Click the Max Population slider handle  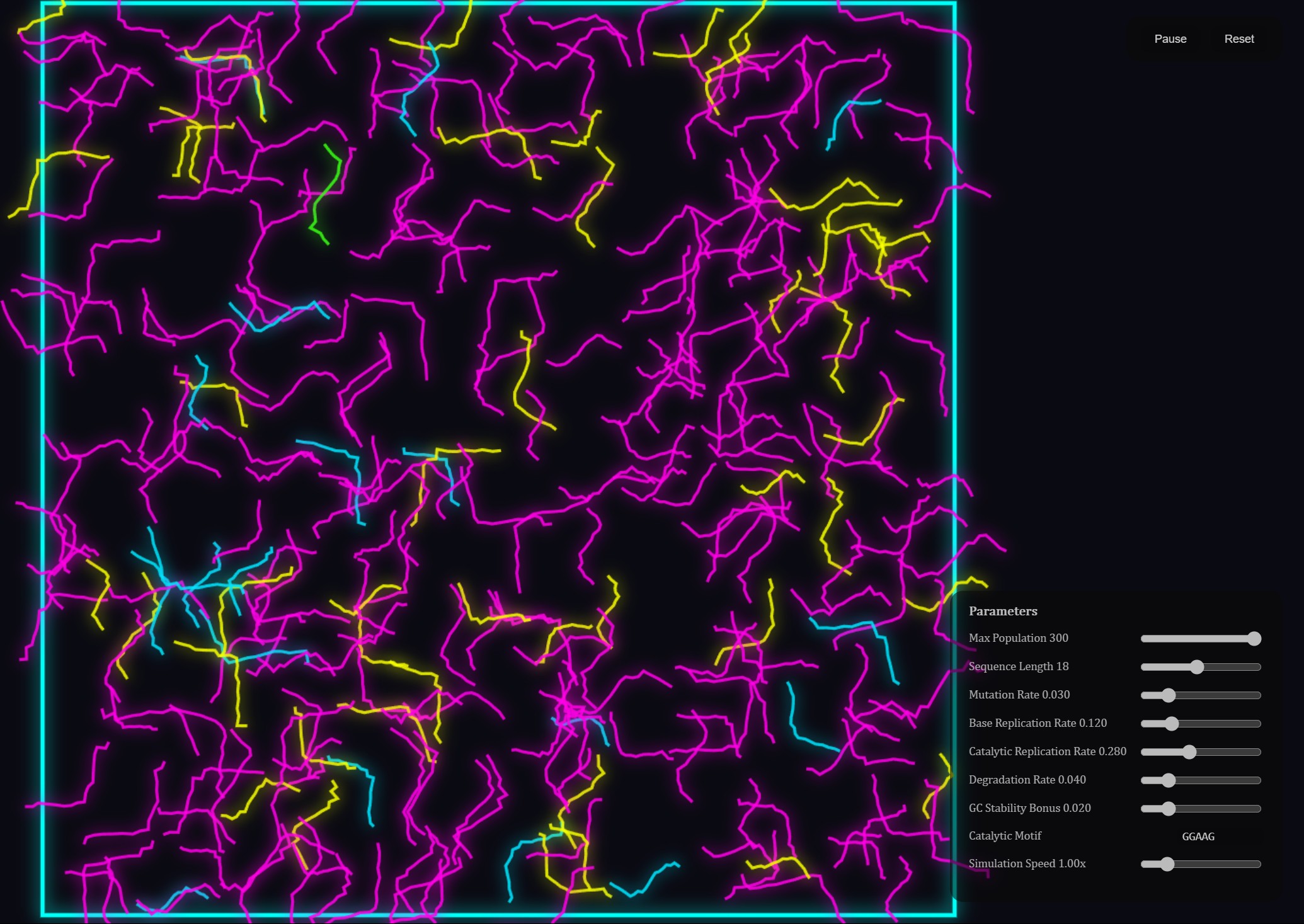[x=1254, y=639]
